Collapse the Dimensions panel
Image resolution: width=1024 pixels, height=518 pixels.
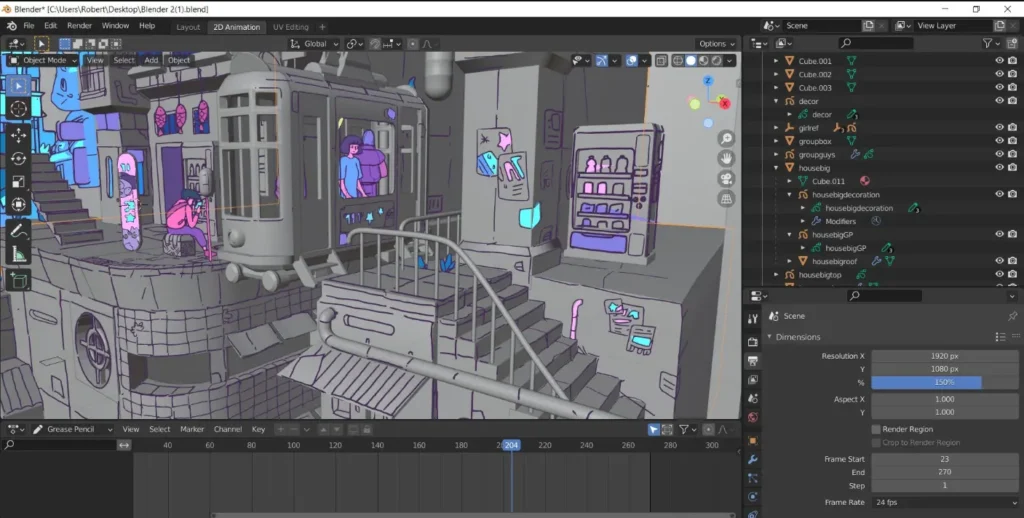point(769,337)
